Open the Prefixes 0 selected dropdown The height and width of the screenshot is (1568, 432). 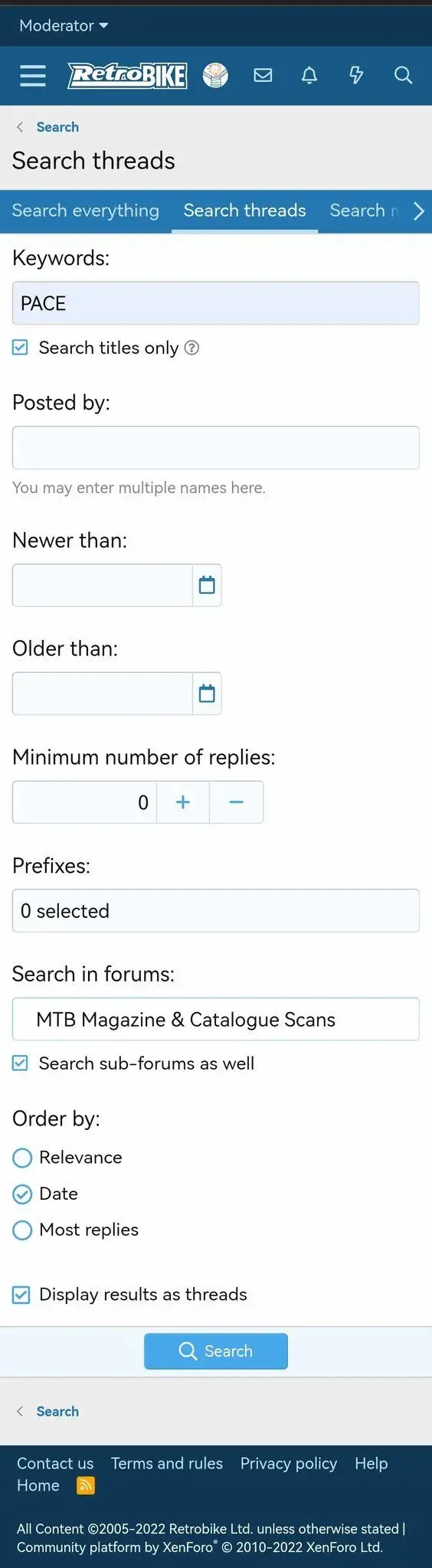click(216, 911)
